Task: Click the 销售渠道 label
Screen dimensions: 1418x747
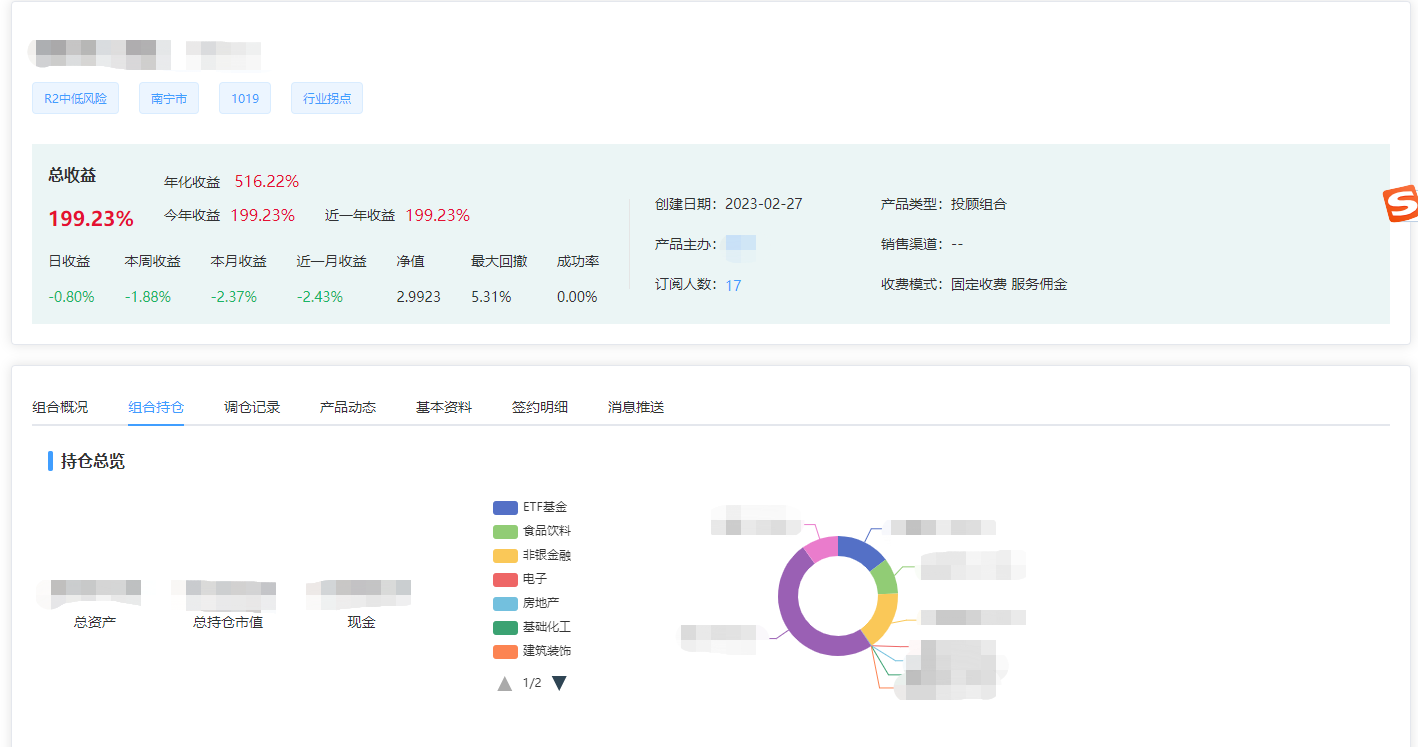Action: [912, 244]
